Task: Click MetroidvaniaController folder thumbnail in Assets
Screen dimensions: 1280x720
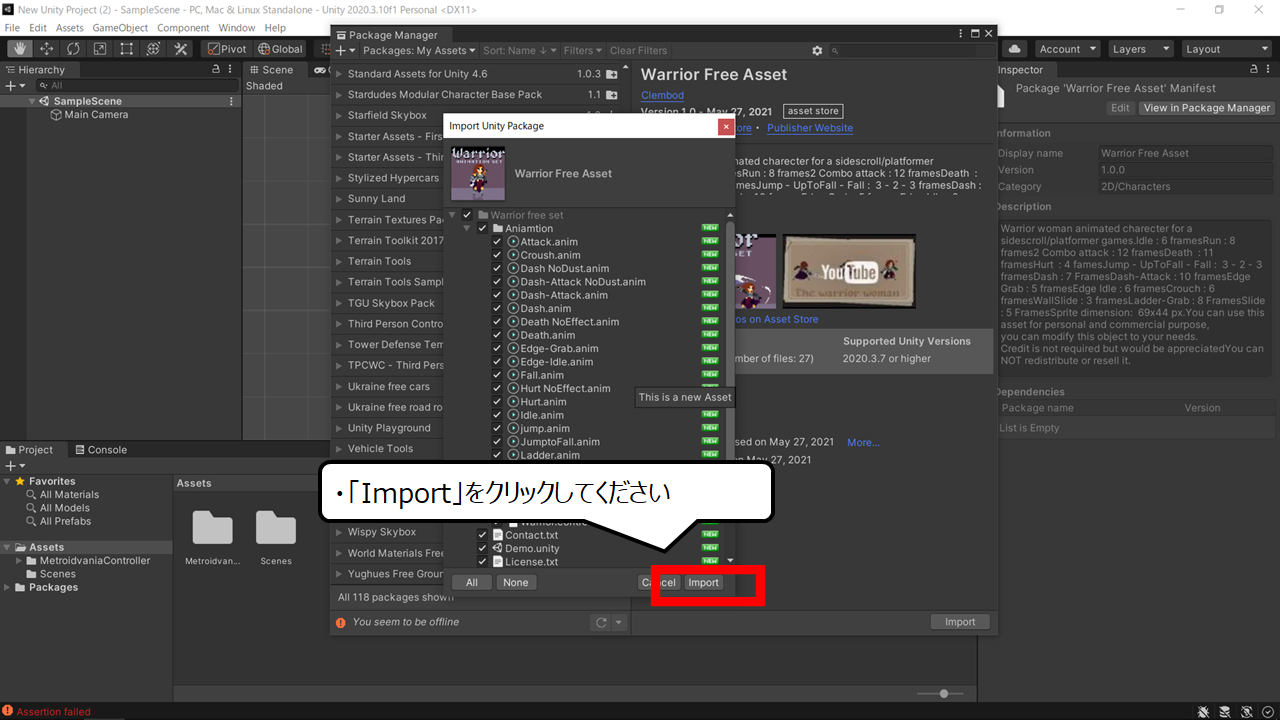Action: [x=212, y=528]
